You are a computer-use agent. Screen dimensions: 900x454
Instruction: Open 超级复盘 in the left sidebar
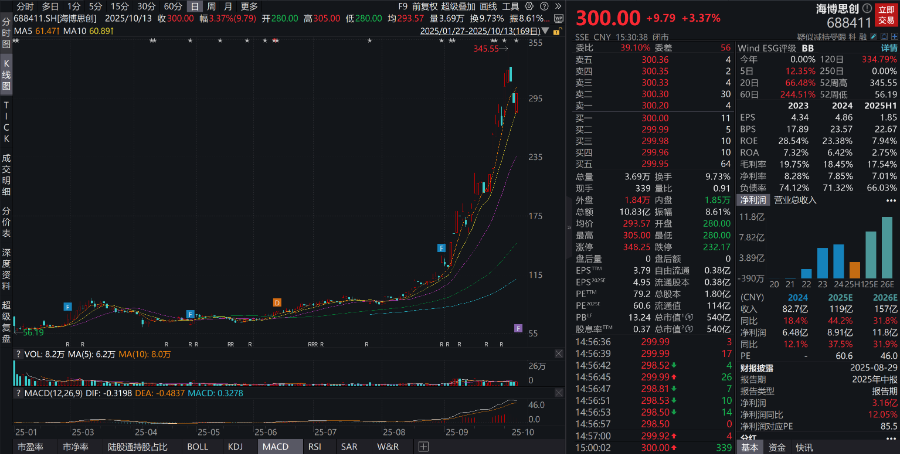click(6, 317)
